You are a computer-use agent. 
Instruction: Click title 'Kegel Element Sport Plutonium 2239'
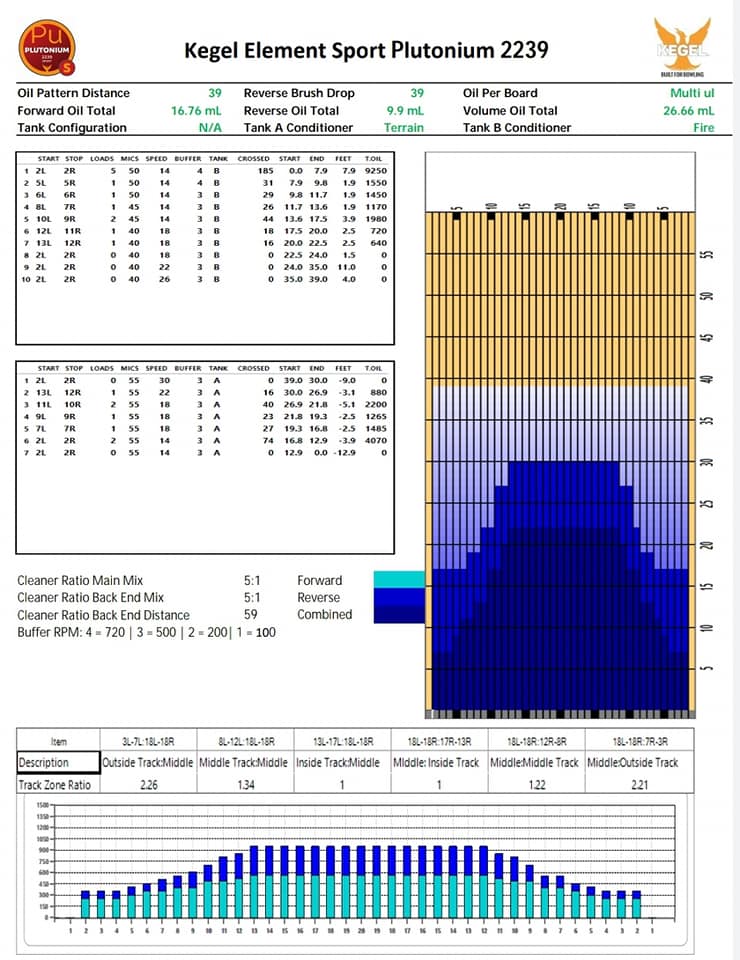(366, 50)
